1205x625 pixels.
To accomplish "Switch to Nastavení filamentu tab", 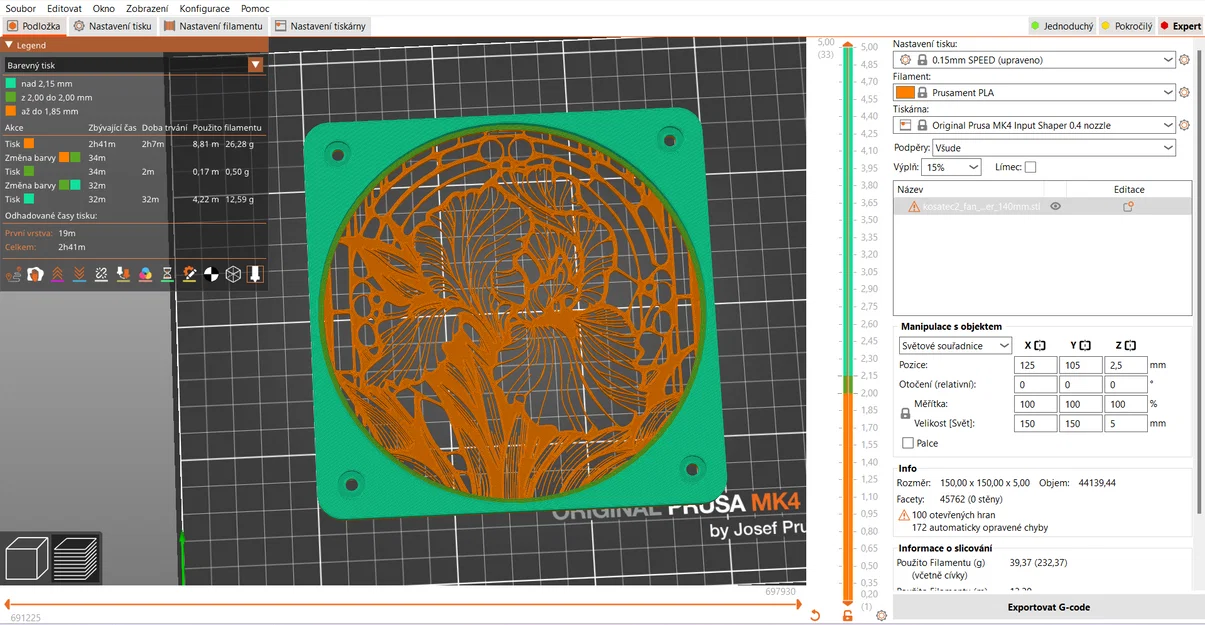I will tap(214, 26).
